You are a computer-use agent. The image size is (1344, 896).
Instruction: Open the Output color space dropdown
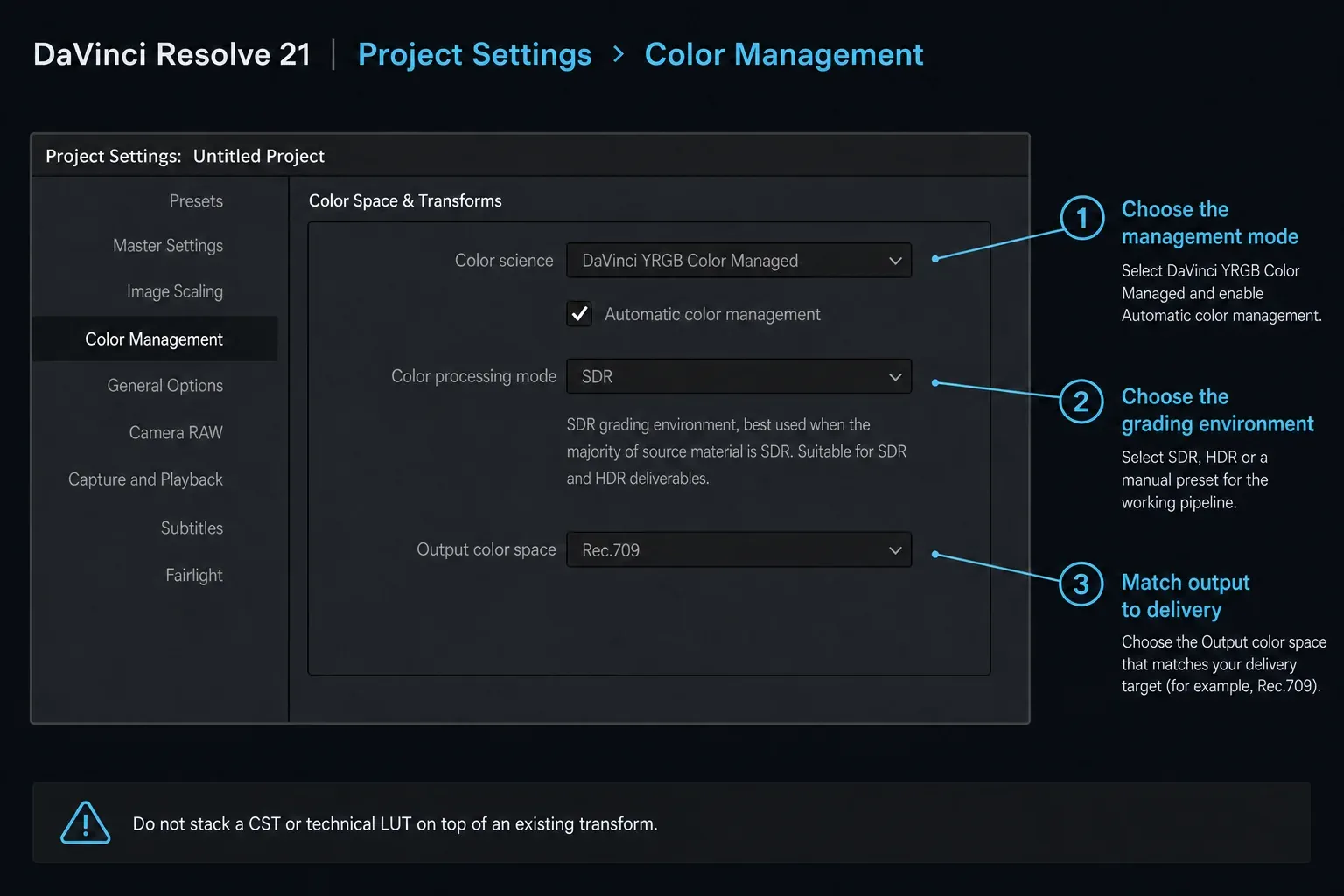739,550
